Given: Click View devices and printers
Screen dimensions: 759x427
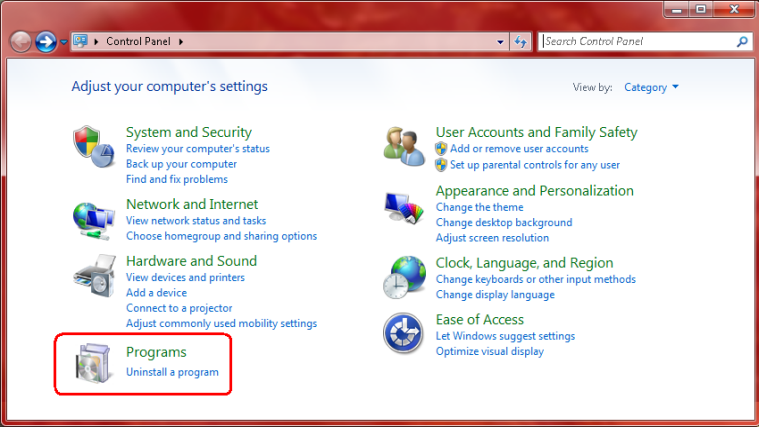Looking at the screenshot, I should pos(185,277).
